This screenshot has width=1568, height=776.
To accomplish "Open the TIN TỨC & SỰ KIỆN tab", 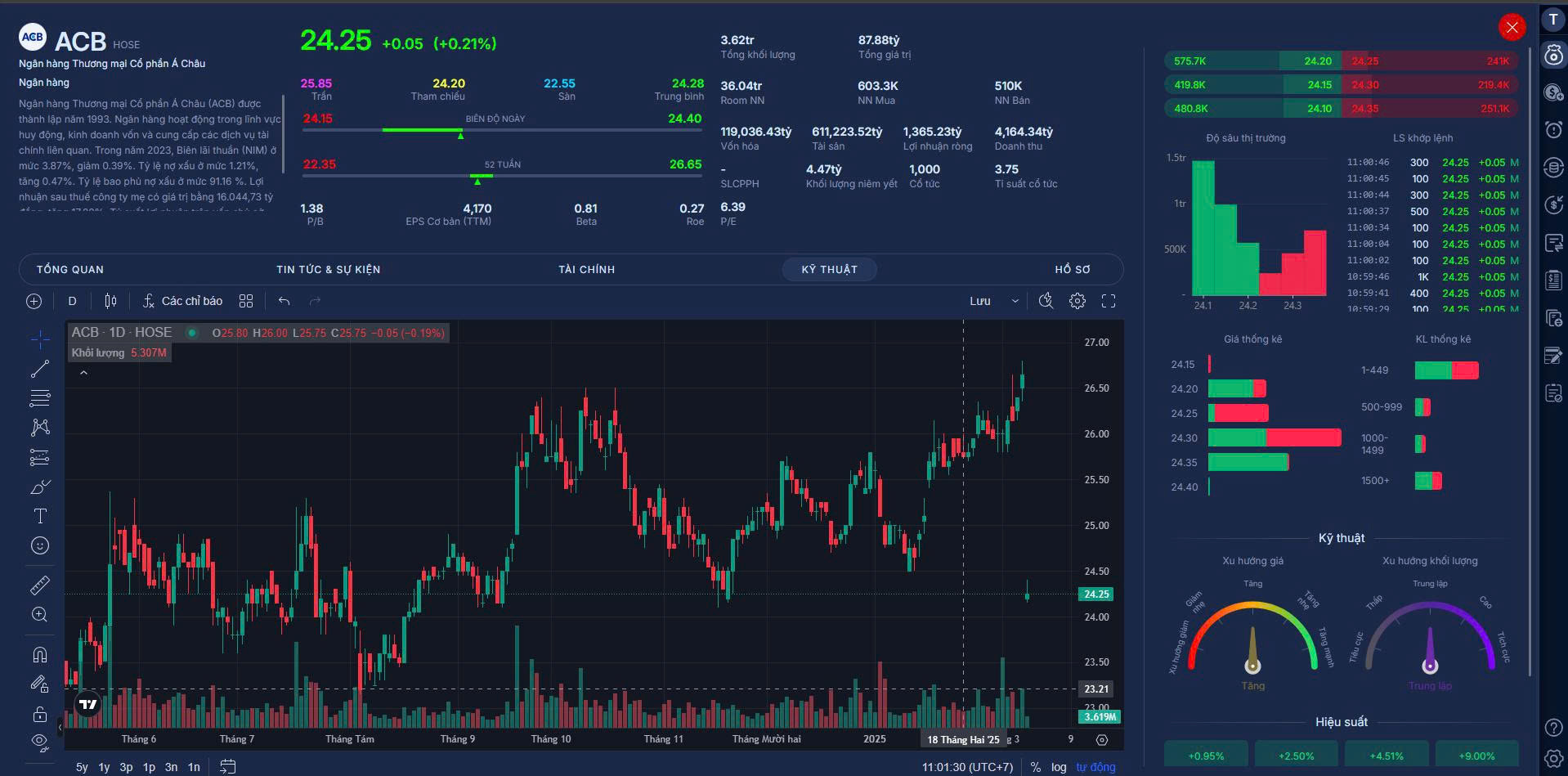I will tap(328, 269).
